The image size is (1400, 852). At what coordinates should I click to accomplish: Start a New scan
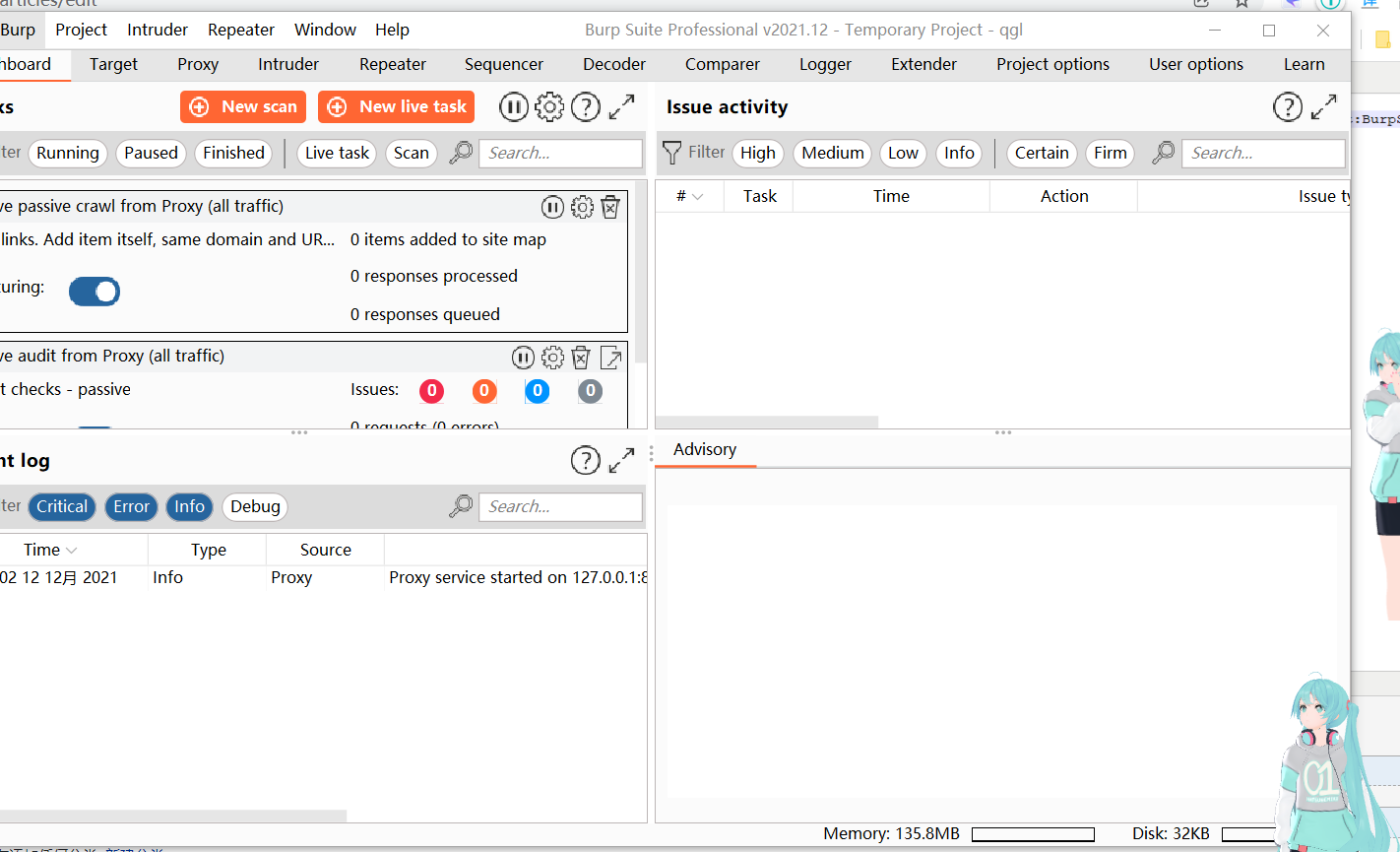click(x=242, y=106)
